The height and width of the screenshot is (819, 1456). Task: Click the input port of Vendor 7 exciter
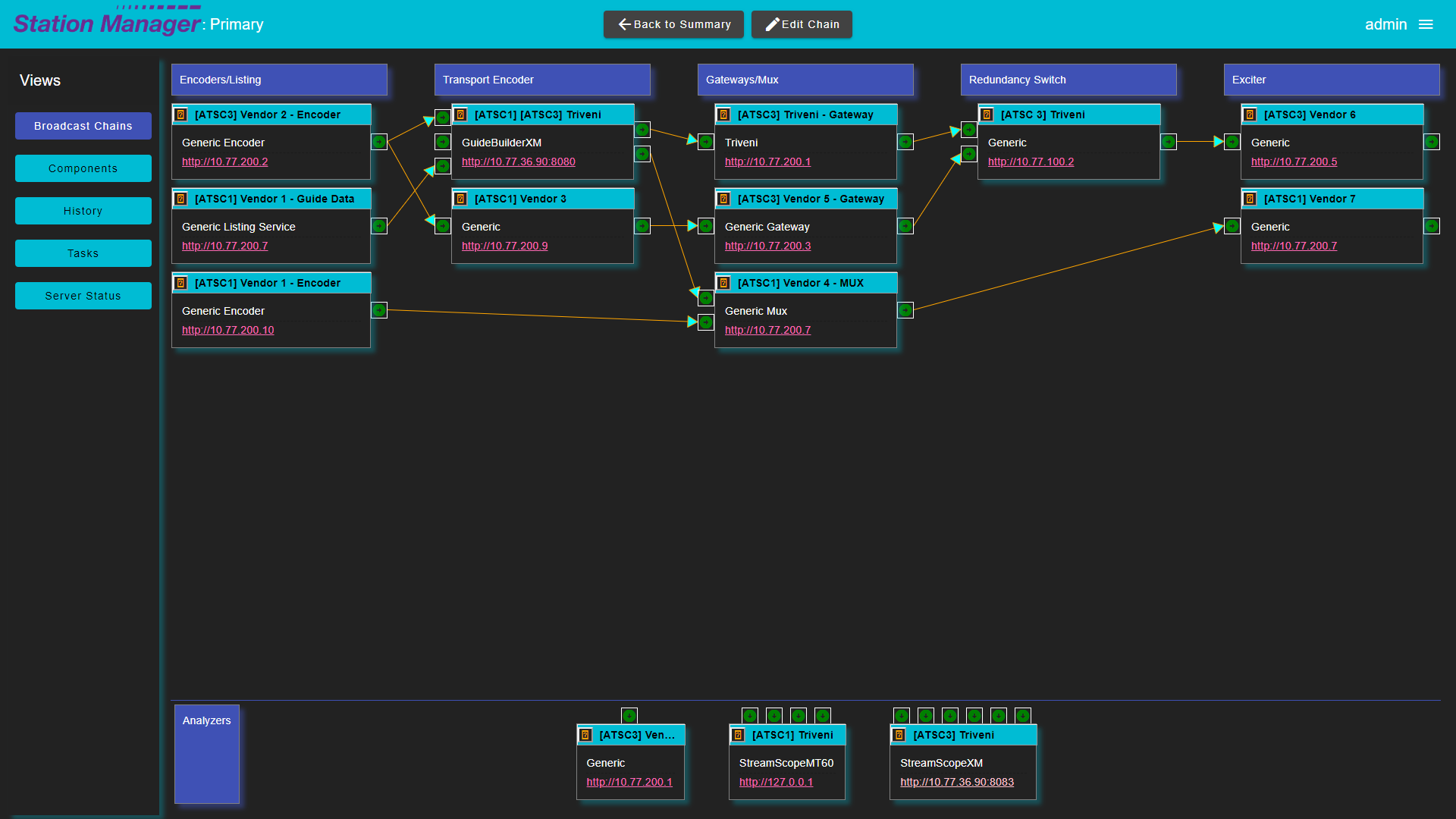click(1233, 226)
